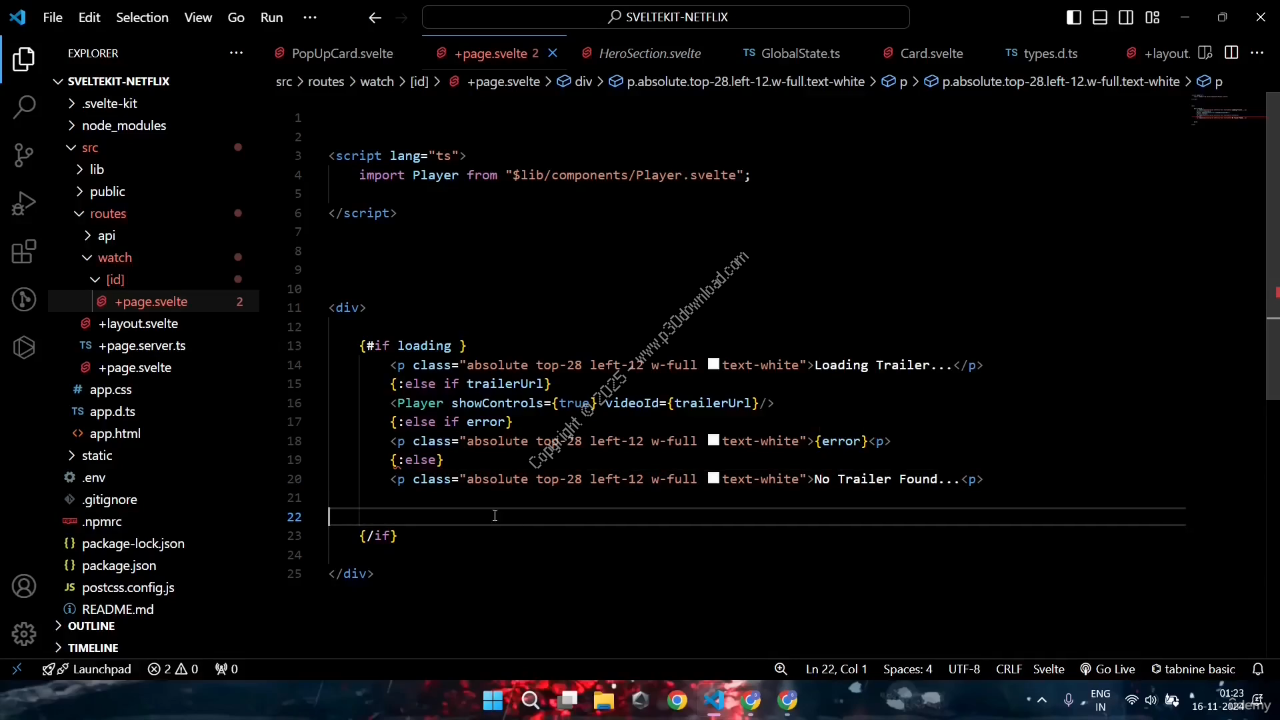Click the zoom magnifier in status bar

(x=780, y=669)
